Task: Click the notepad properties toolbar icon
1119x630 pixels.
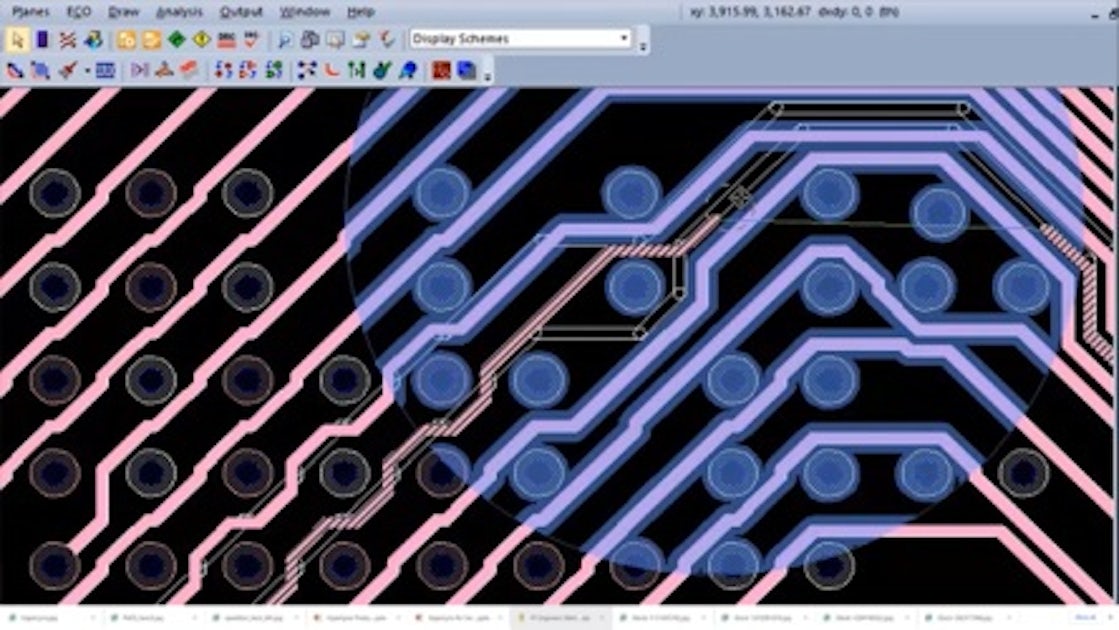Action: coord(361,39)
